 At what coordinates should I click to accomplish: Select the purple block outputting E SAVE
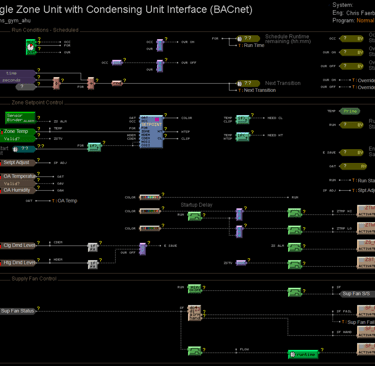tap(143, 249)
